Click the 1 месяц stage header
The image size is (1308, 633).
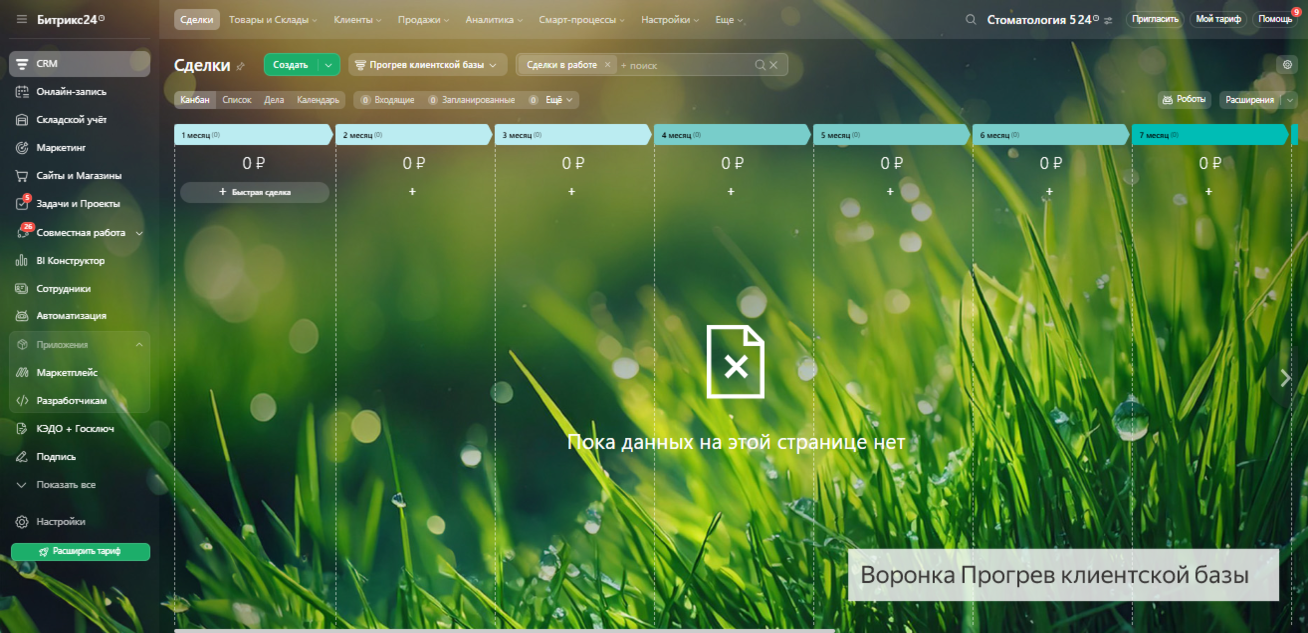tap(253, 135)
